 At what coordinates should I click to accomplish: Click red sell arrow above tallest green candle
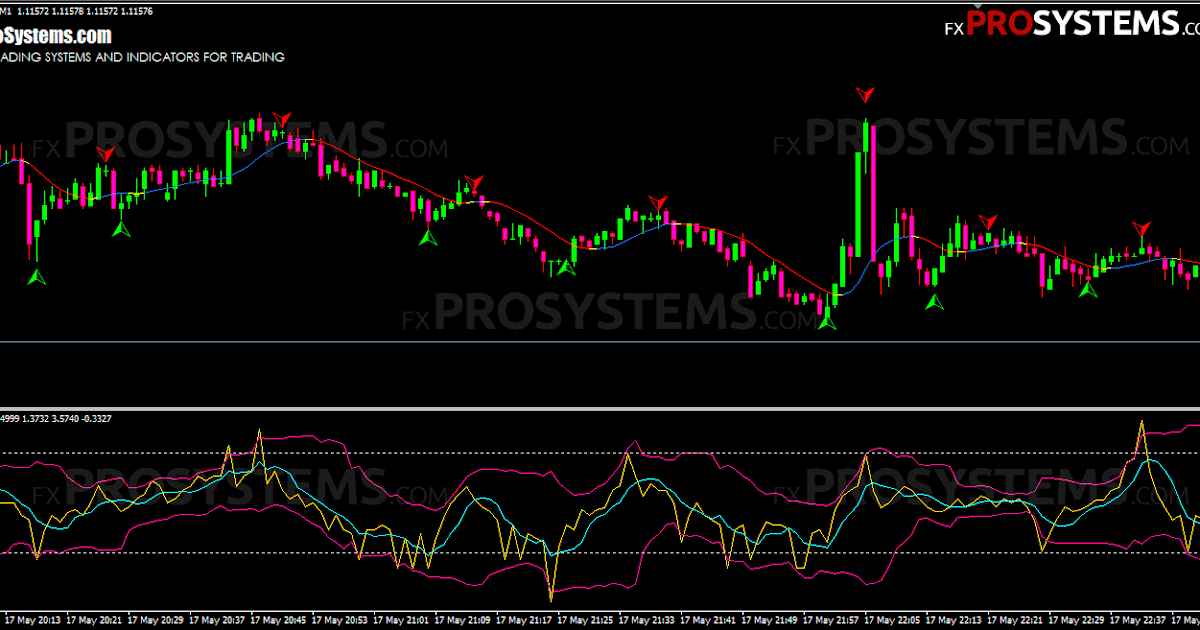point(865,95)
